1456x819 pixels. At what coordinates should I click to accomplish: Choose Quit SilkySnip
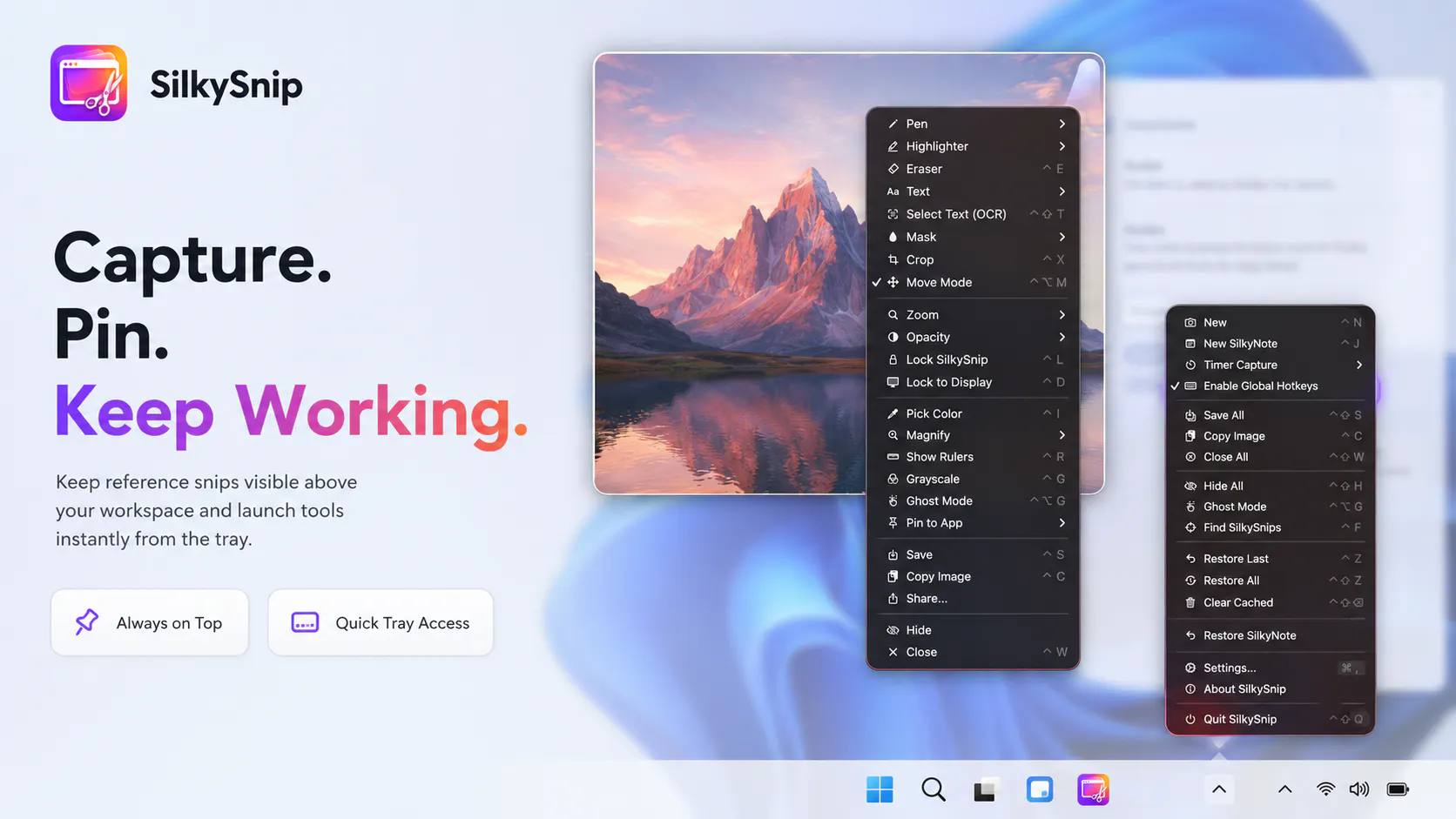pyautogui.click(x=1271, y=719)
